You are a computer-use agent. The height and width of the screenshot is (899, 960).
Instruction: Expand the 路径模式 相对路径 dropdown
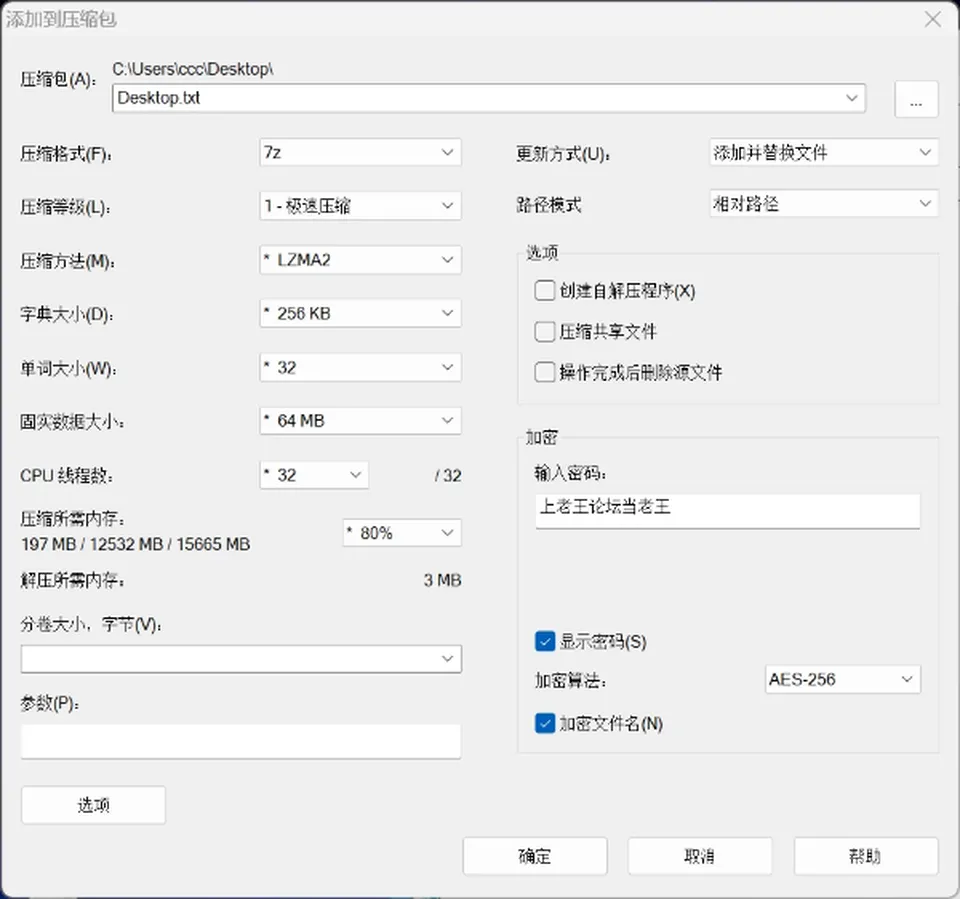coord(823,203)
